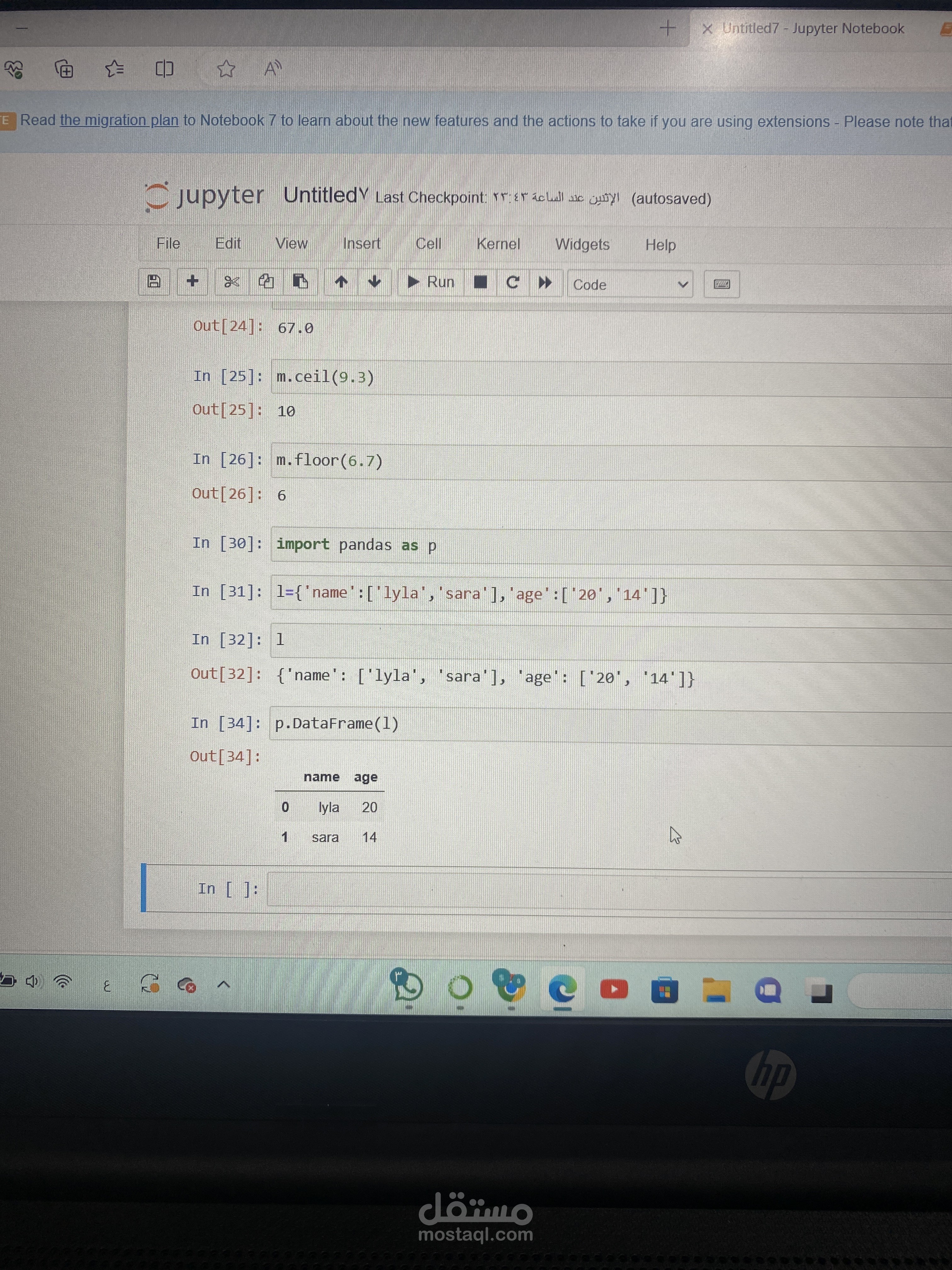
Task: Click the Jupyter logo
Action: (x=205, y=196)
